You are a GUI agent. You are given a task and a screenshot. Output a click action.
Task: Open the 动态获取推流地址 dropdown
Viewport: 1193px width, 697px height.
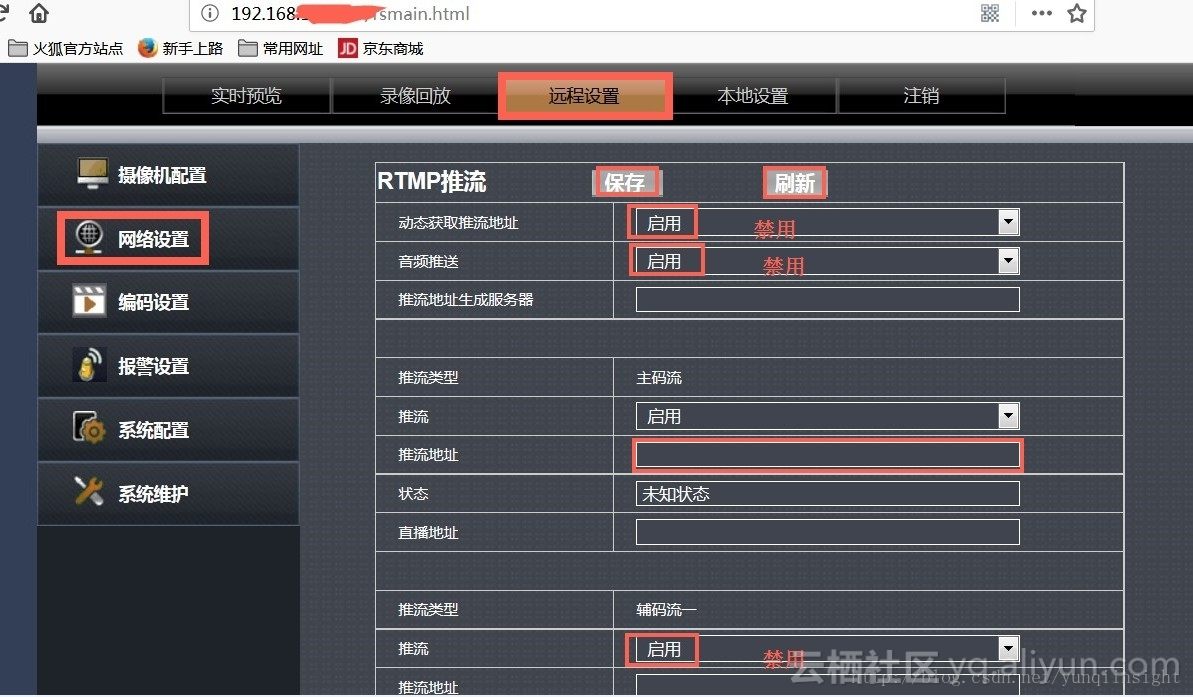pos(1009,221)
